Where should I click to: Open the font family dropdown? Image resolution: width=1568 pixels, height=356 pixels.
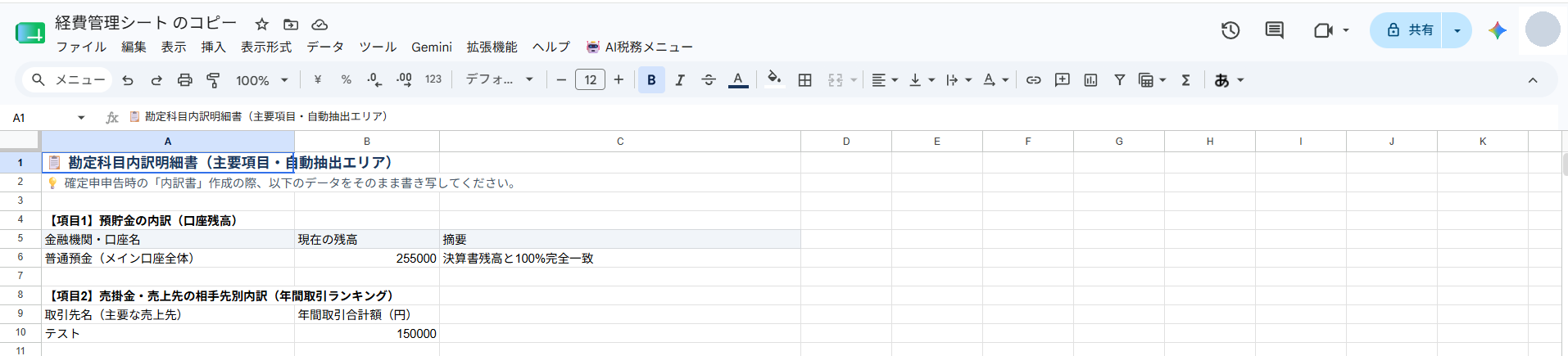(500, 80)
